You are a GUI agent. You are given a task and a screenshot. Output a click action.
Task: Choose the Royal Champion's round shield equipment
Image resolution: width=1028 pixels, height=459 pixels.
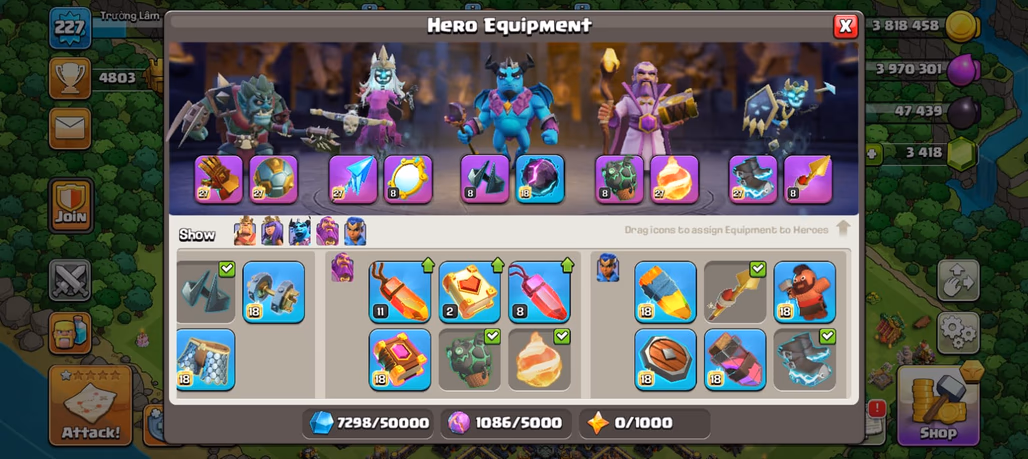coord(665,359)
